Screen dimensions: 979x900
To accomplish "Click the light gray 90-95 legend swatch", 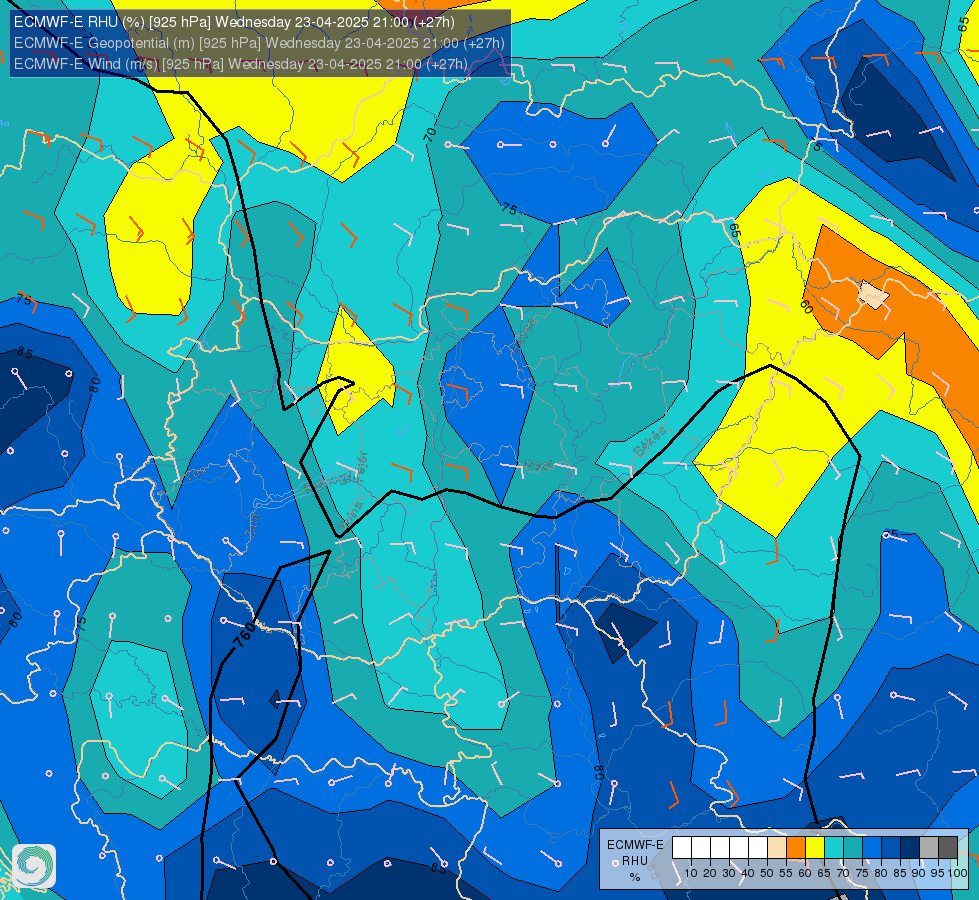I will coord(929,848).
